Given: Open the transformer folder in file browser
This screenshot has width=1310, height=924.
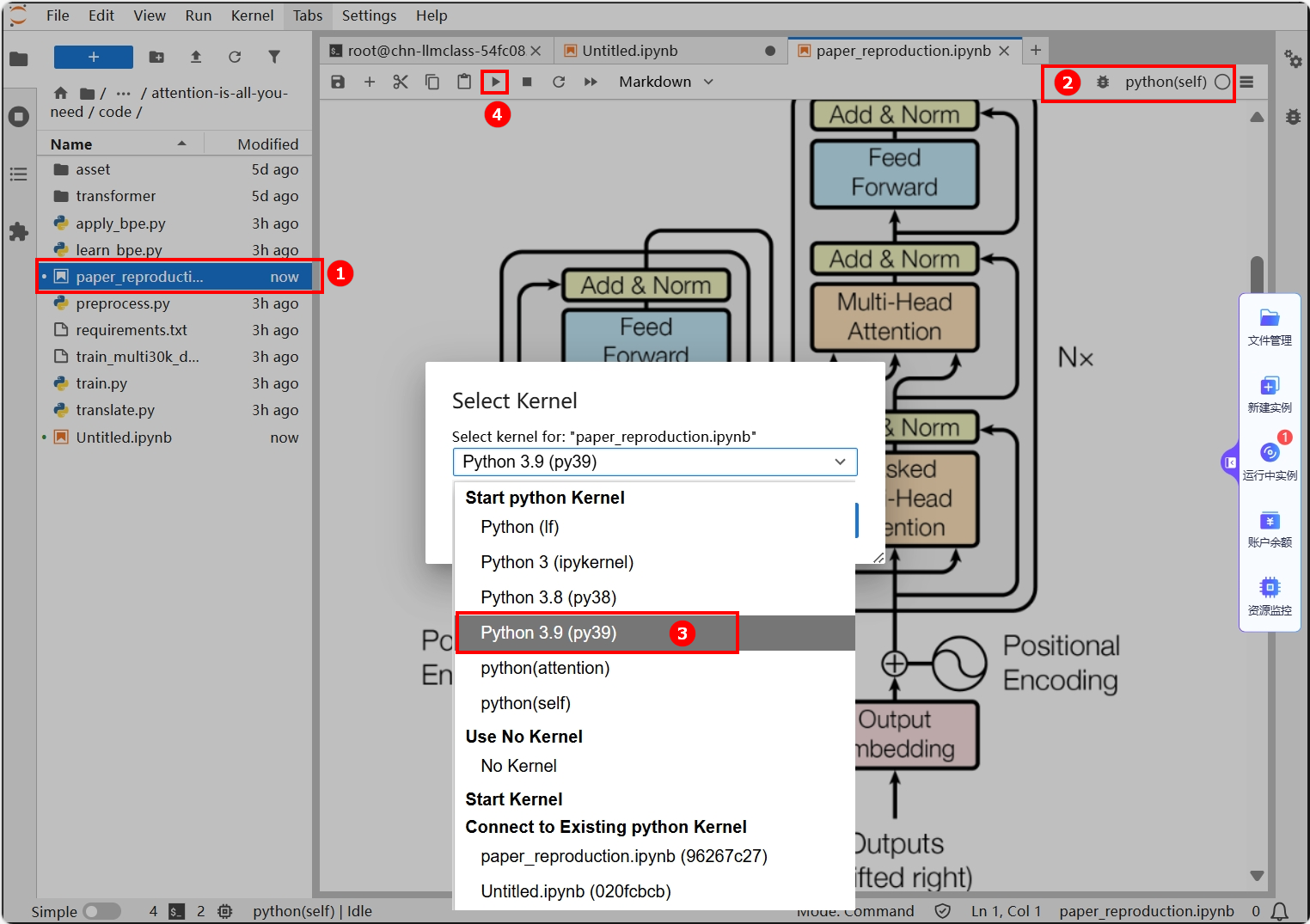Looking at the screenshot, I should [116, 196].
